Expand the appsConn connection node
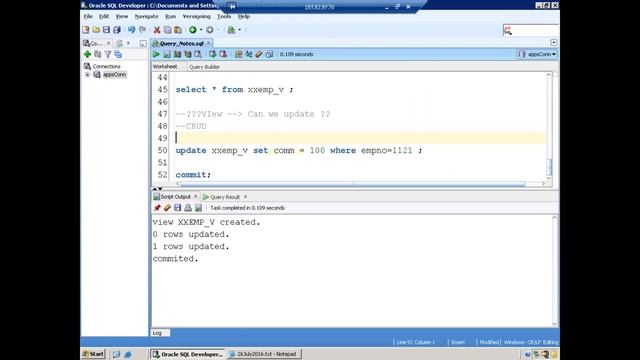Viewport: 640px width, 360px height. (87, 75)
